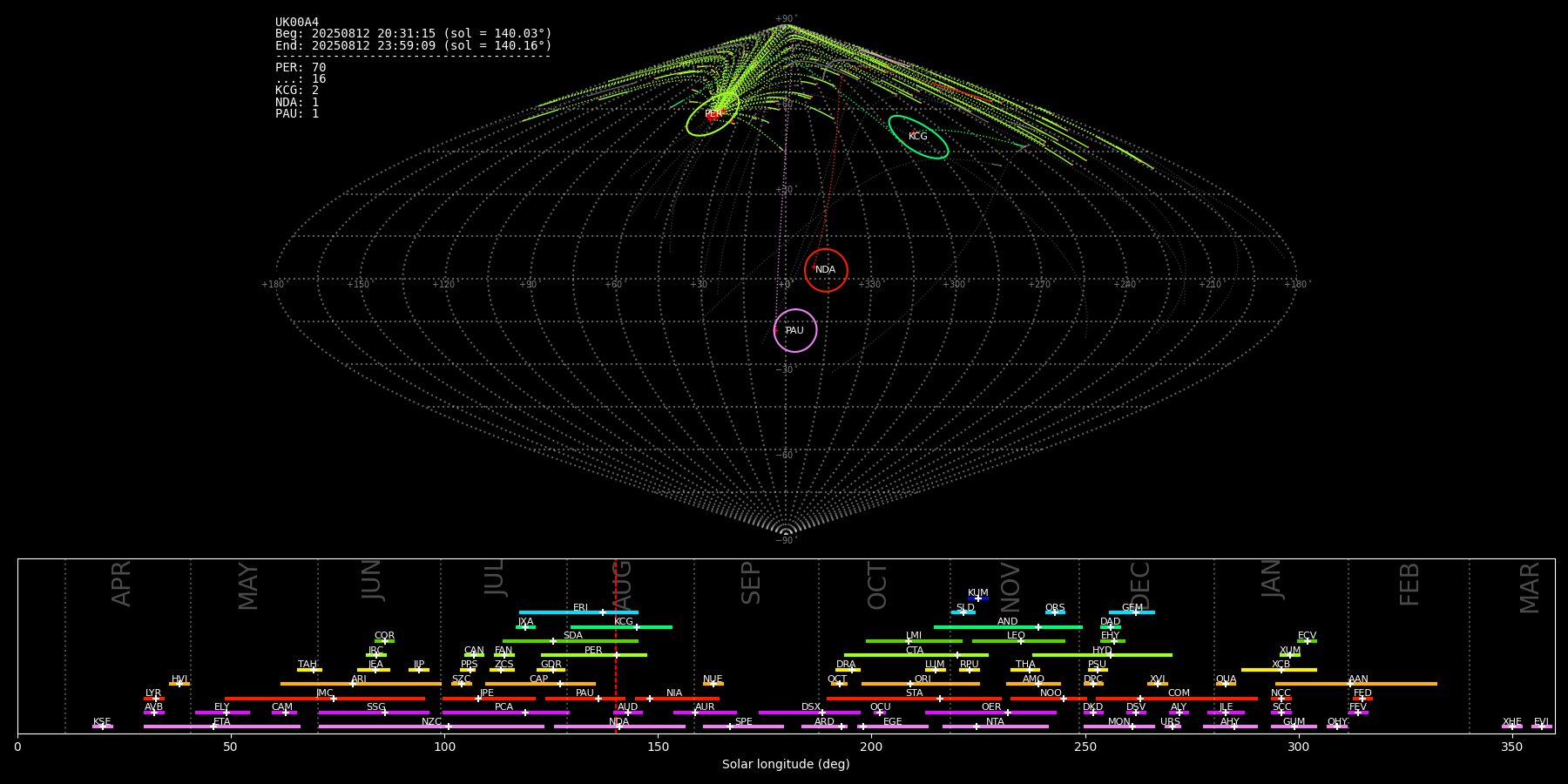Select the red NDA radiant circle on map
The image size is (1568, 784).
point(826,270)
